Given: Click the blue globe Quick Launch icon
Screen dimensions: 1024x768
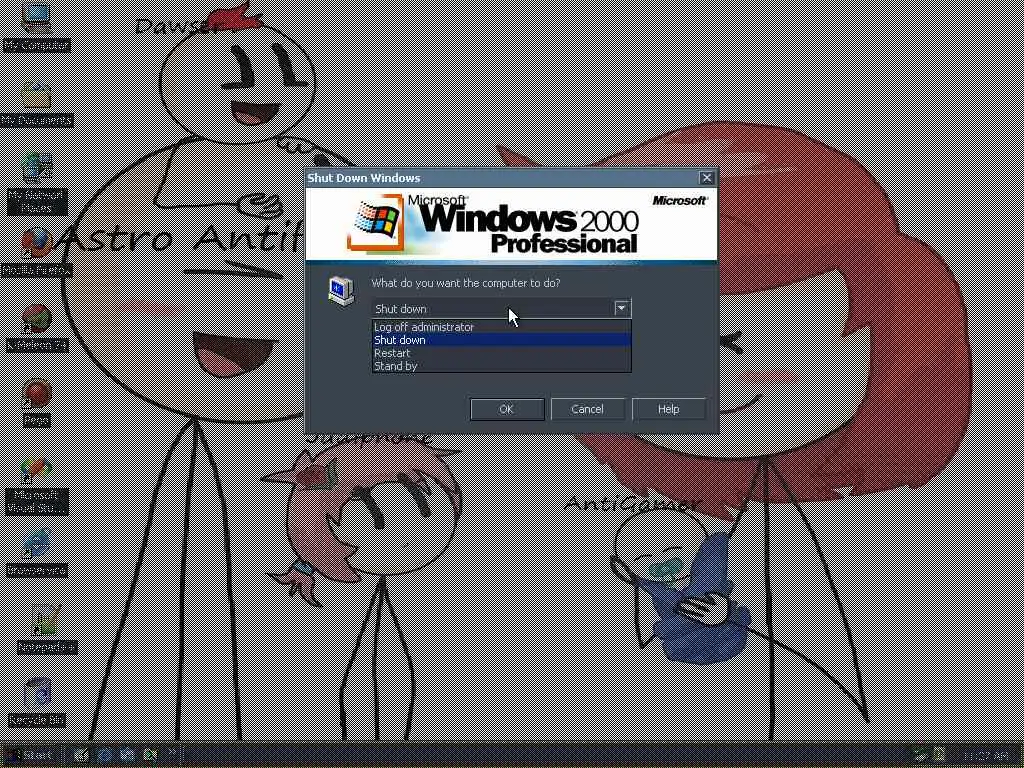Looking at the screenshot, I should (104, 755).
